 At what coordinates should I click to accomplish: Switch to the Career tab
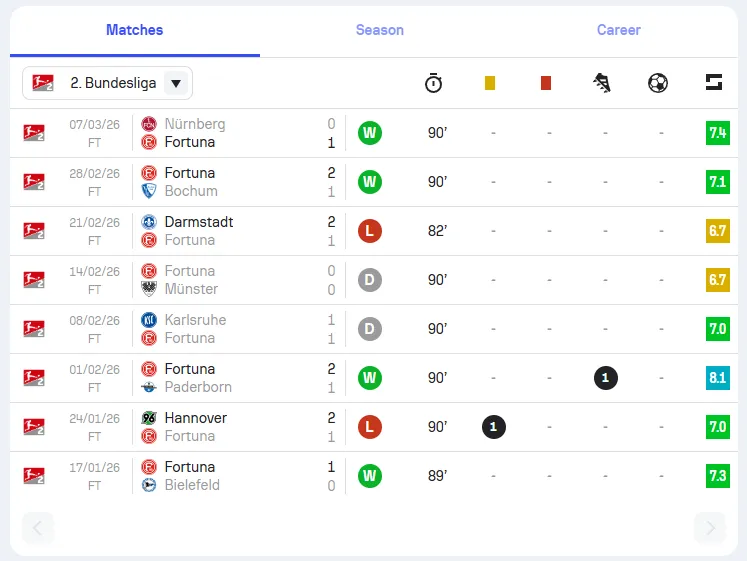619,30
